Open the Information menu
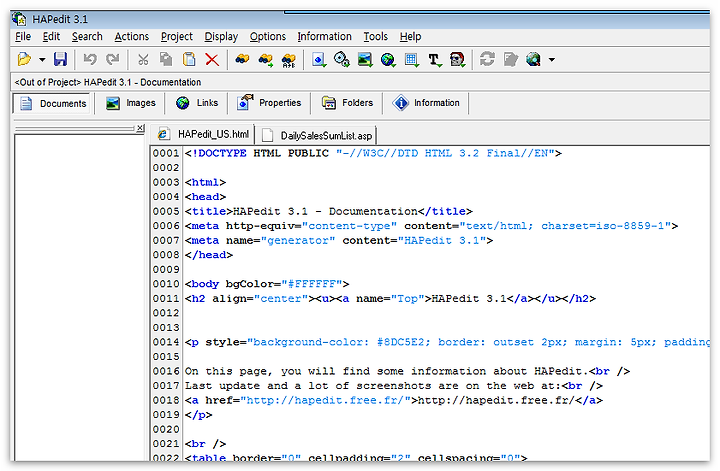 325,37
